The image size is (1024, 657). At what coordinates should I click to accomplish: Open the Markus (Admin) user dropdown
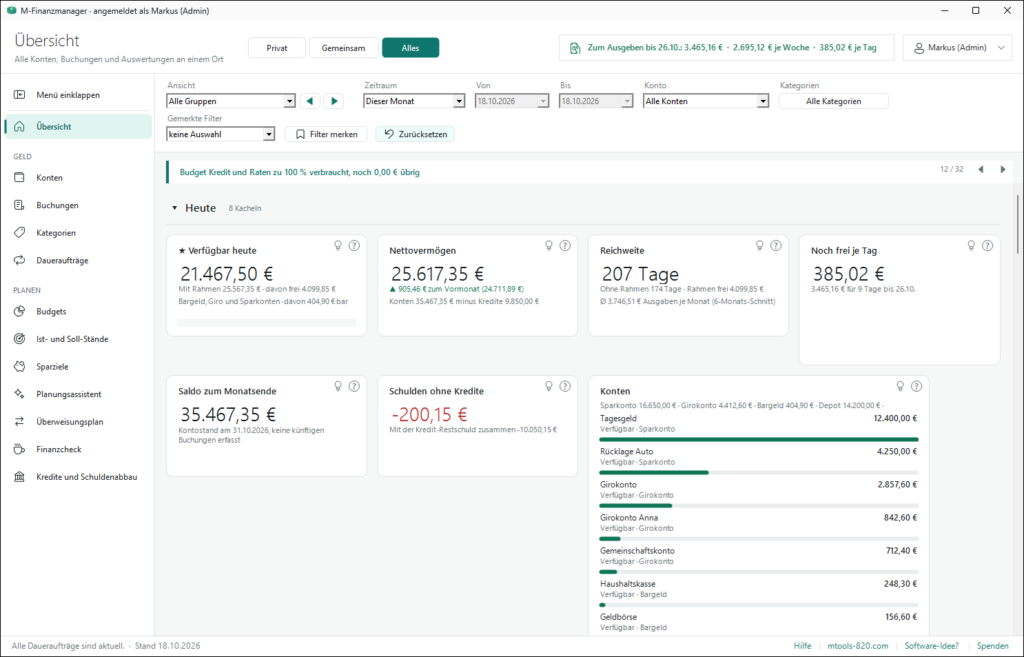[x=957, y=48]
